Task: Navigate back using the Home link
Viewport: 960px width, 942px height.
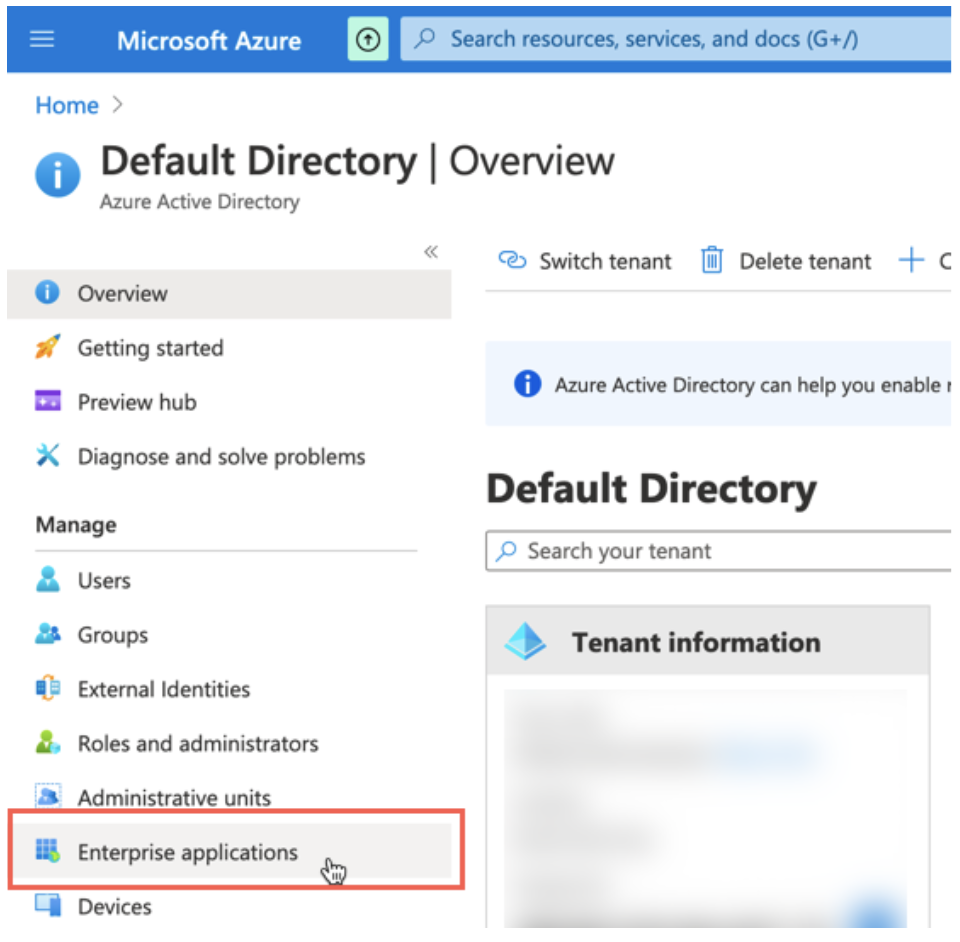Action: coord(66,105)
